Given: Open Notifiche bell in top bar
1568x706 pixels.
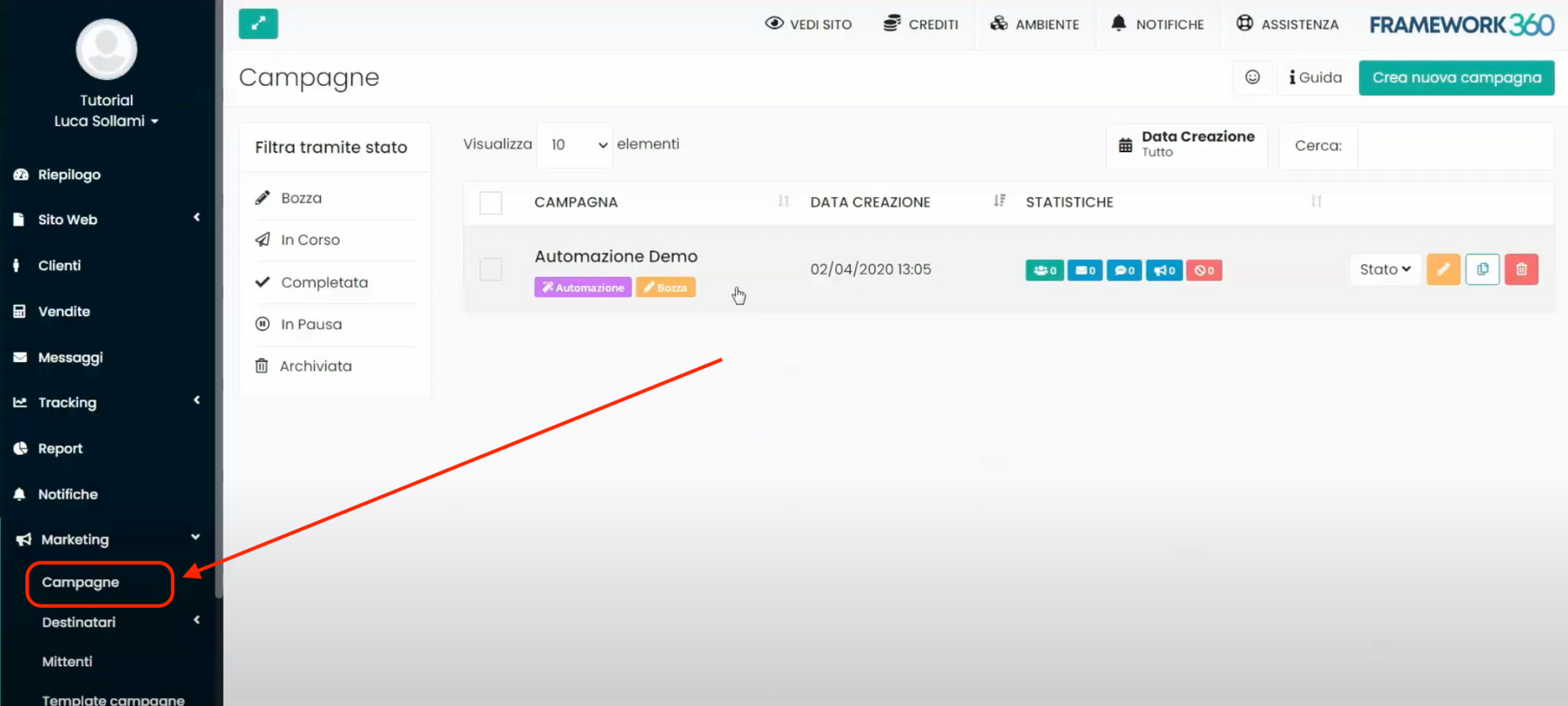Looking at the screenshot, I should [1157, 25].
